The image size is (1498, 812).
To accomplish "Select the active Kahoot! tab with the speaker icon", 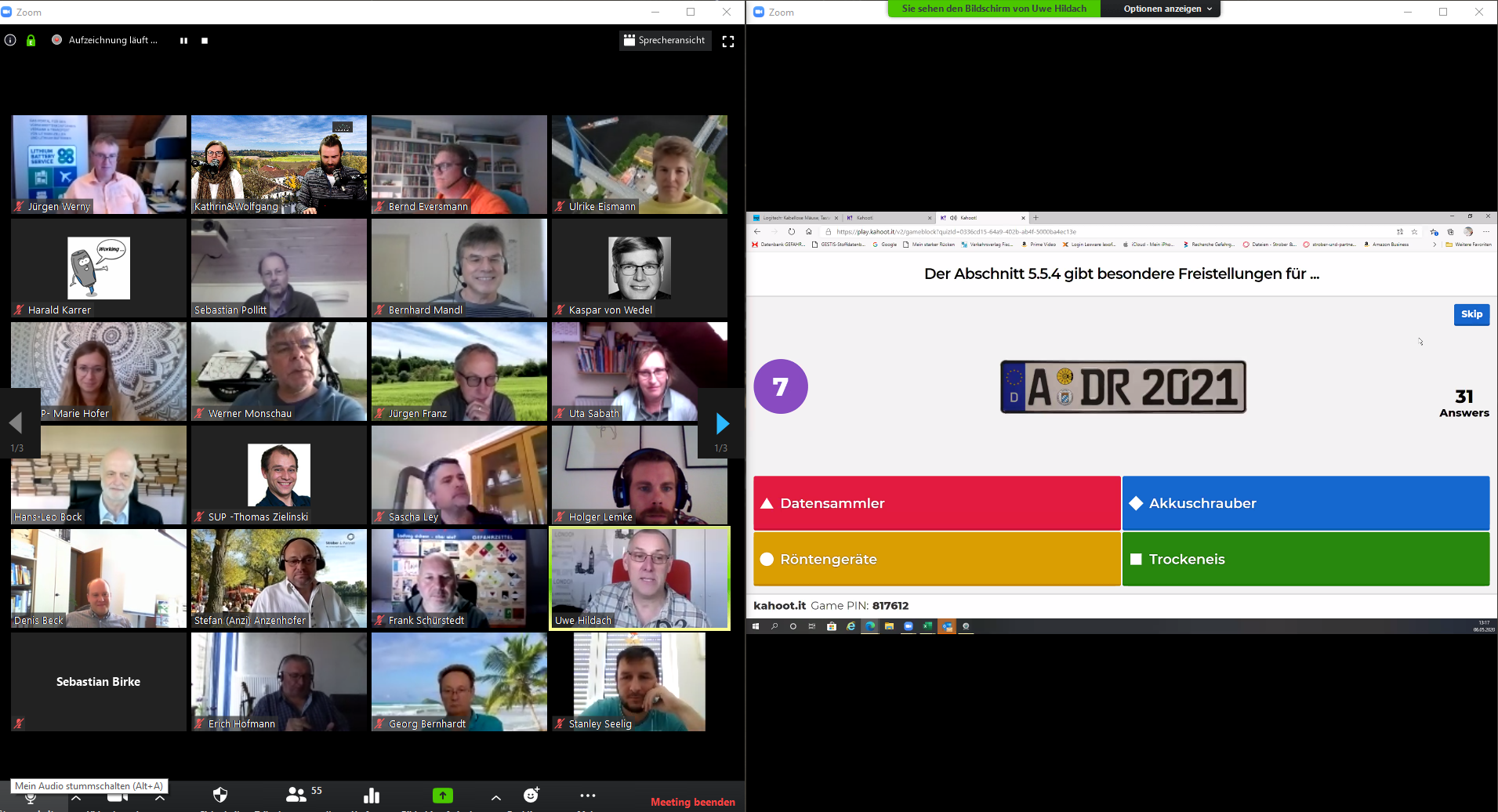I will (x=982, y=218).
